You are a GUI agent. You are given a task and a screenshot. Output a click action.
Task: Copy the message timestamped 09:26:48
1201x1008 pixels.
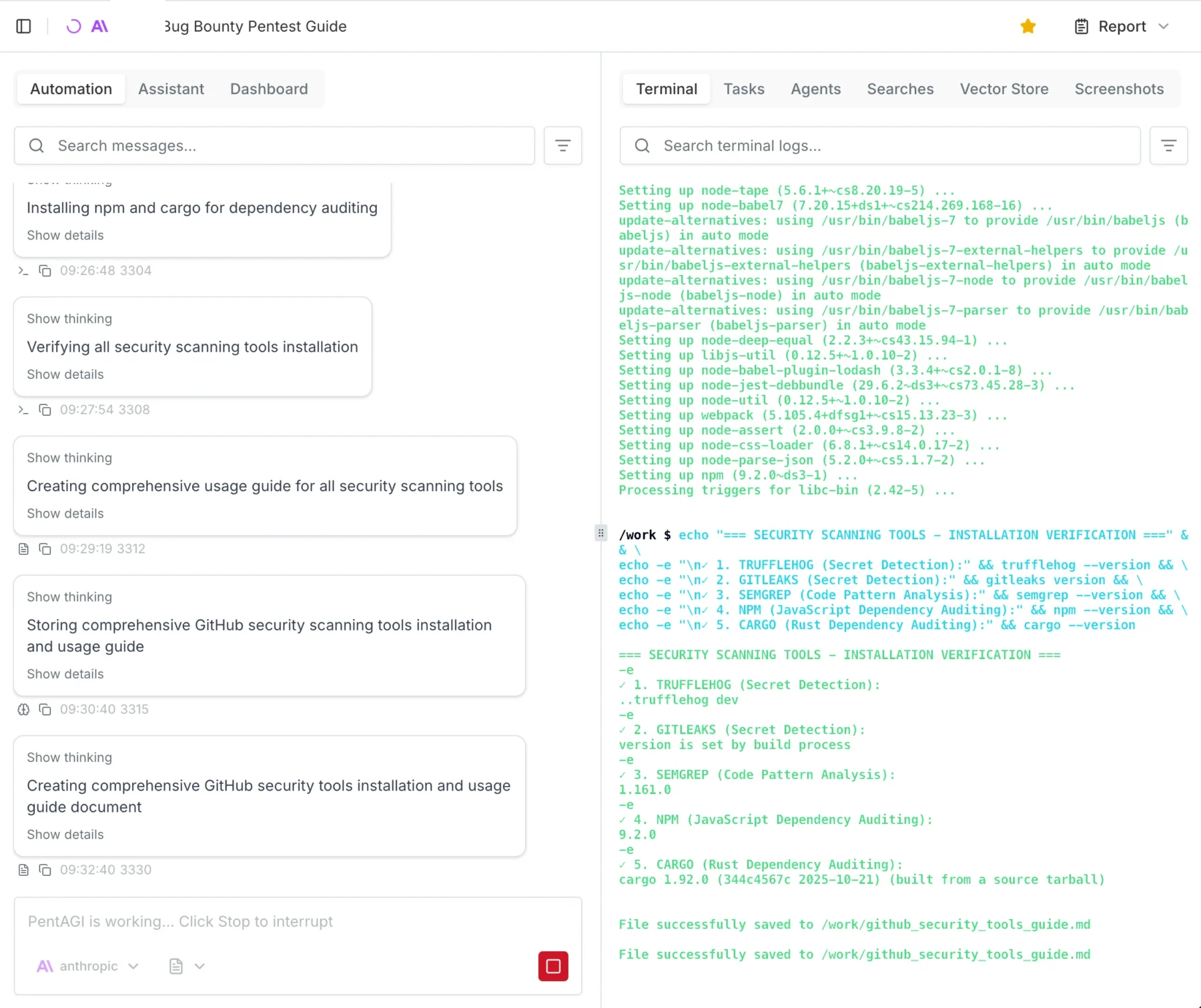(45, 271)
